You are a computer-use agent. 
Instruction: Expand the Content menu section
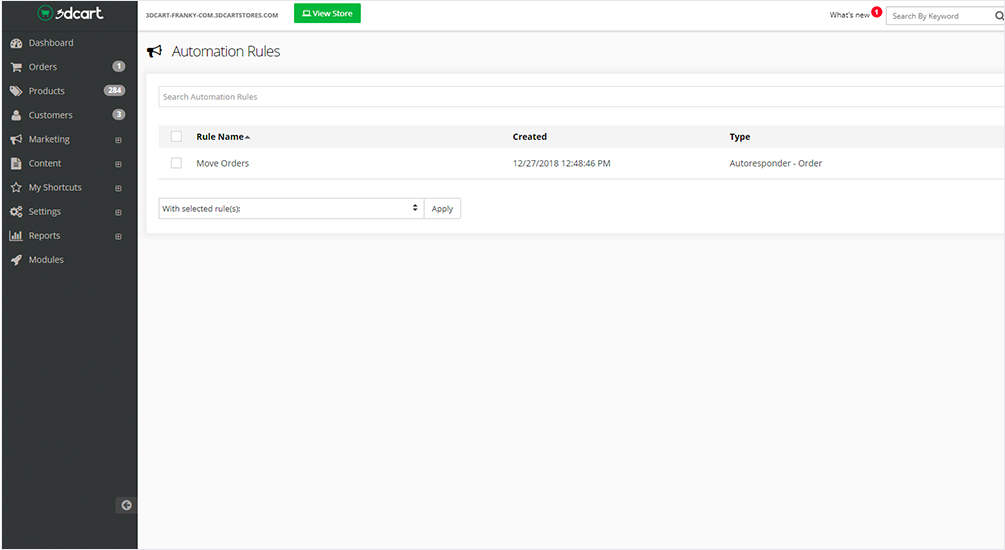pos(118,164)
